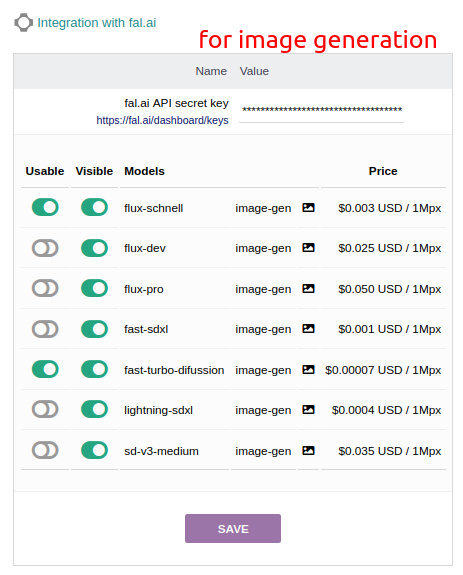The height and width of the screenshot is (575, 463).
Task: Click the Price column header
Action: click(x=383, y=171)
